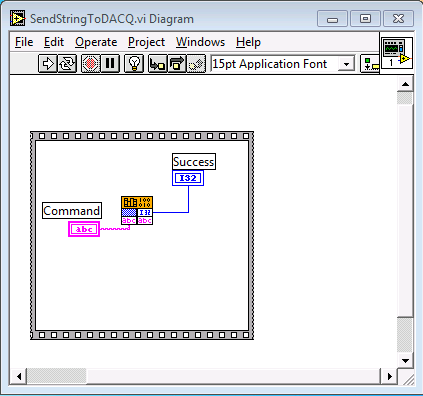Click the Step Over button

click(x=177, y=63)
